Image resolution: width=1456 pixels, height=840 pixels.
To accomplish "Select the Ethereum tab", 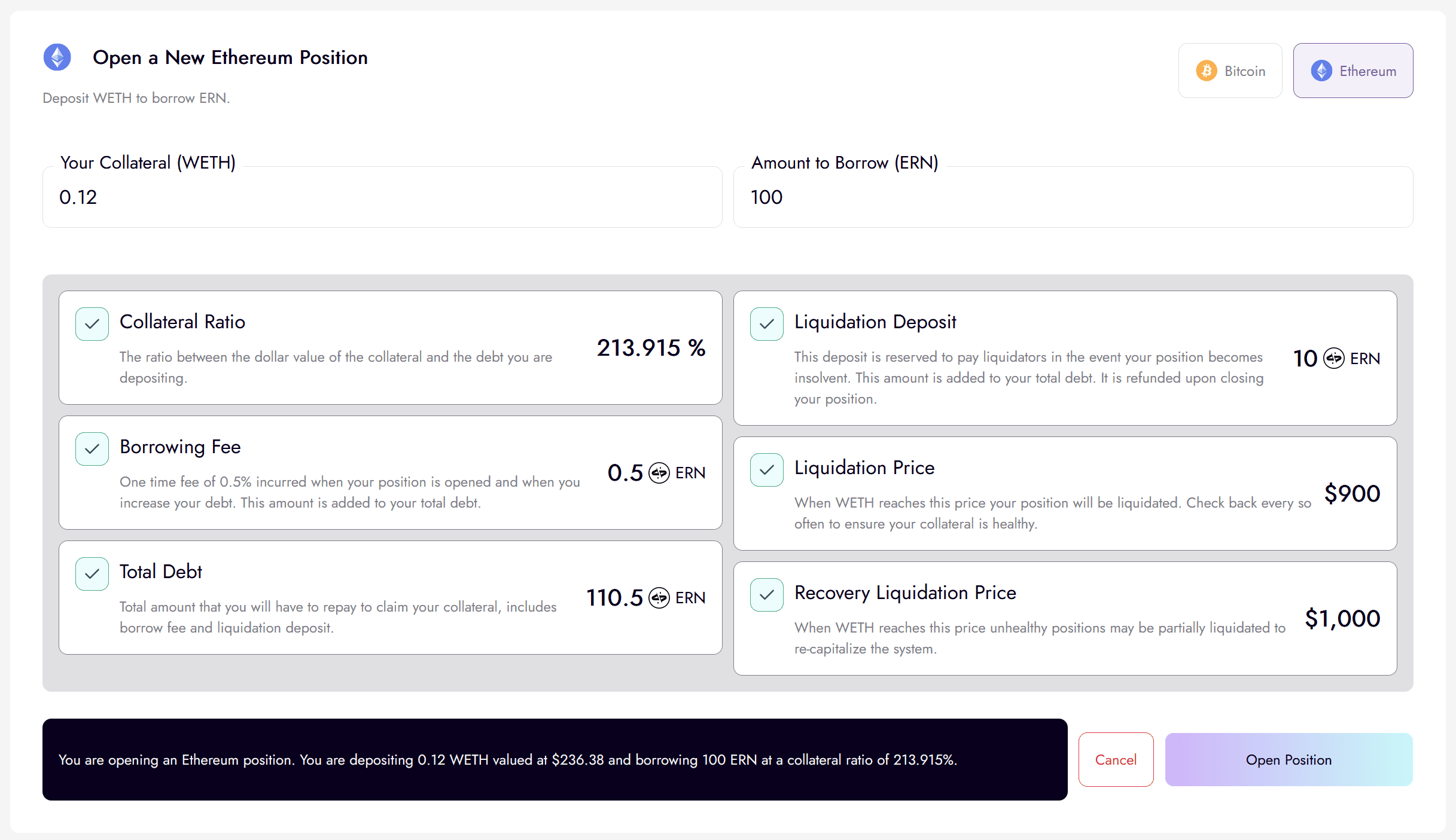I will point(1353,71).
